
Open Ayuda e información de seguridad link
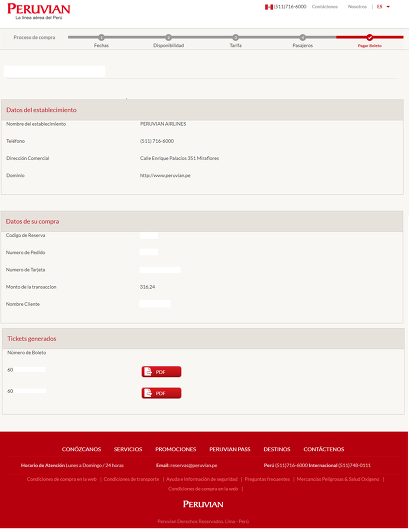[x=202, y=479]
